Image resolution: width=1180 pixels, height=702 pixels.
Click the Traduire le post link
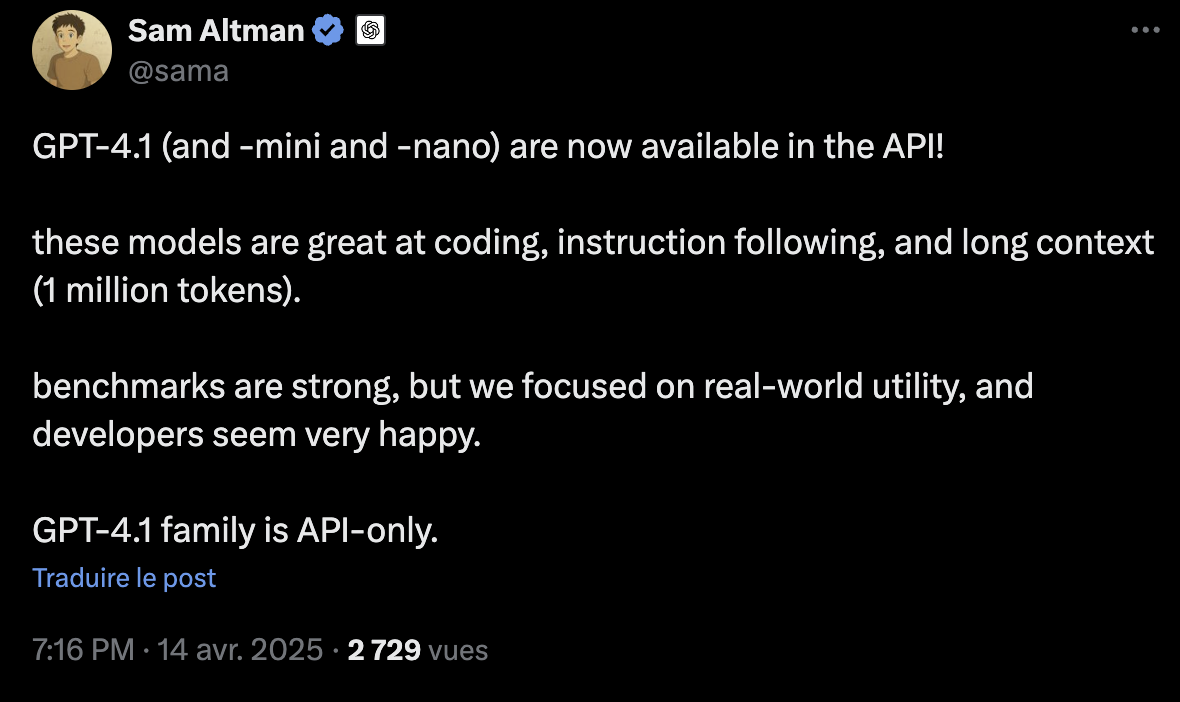click(x=124, y=578)
